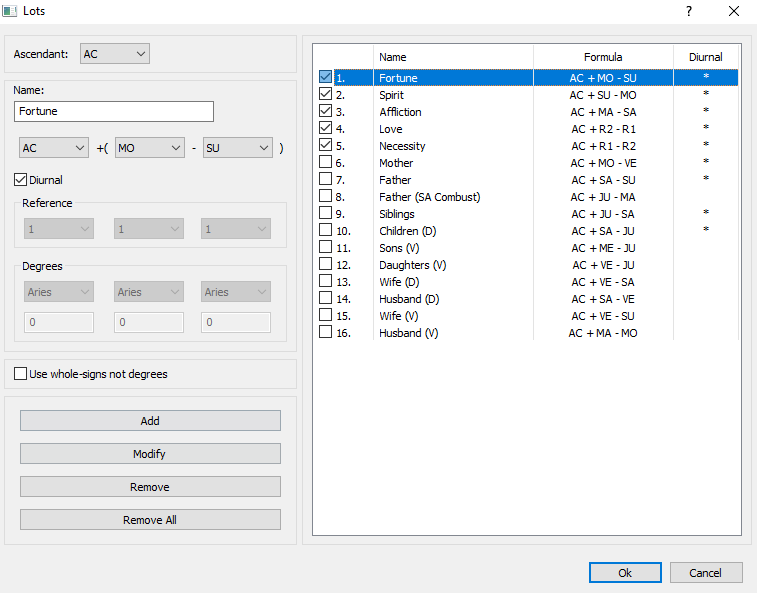The image size is (757, 593).
Task: Enable Use whole-signs not degrees
Action: [21, 374]
